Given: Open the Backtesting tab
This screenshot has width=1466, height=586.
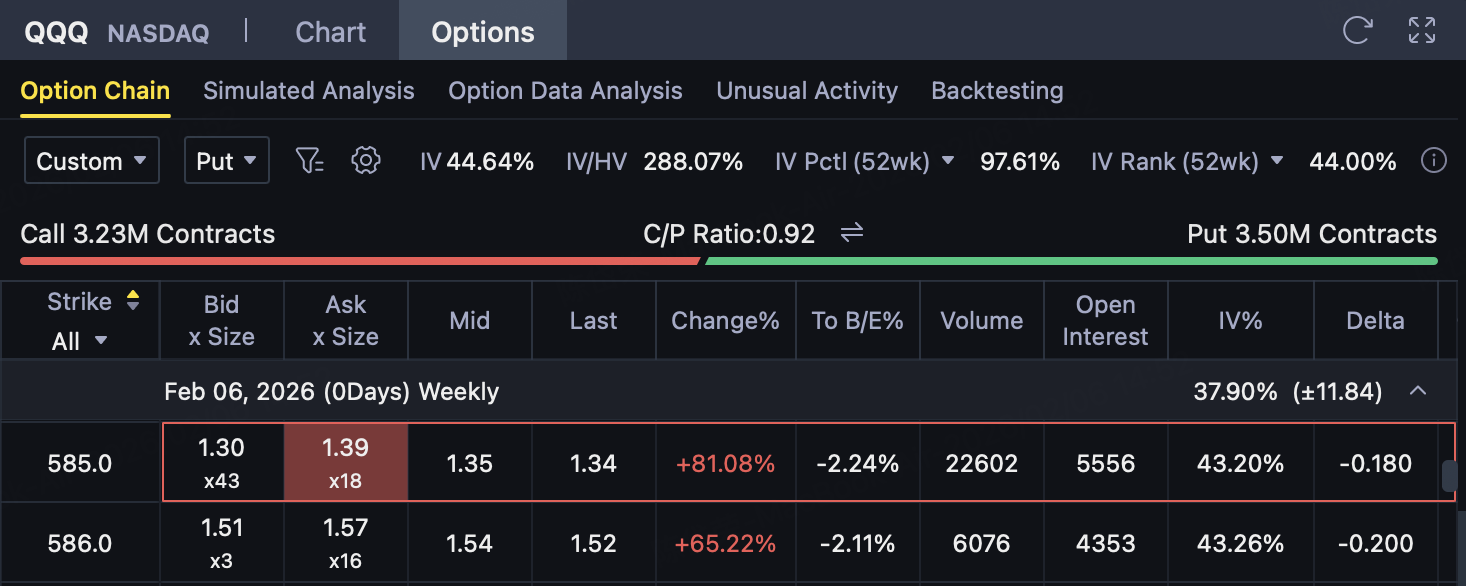Looking at the screenshot, I should [x=997, y=91].
